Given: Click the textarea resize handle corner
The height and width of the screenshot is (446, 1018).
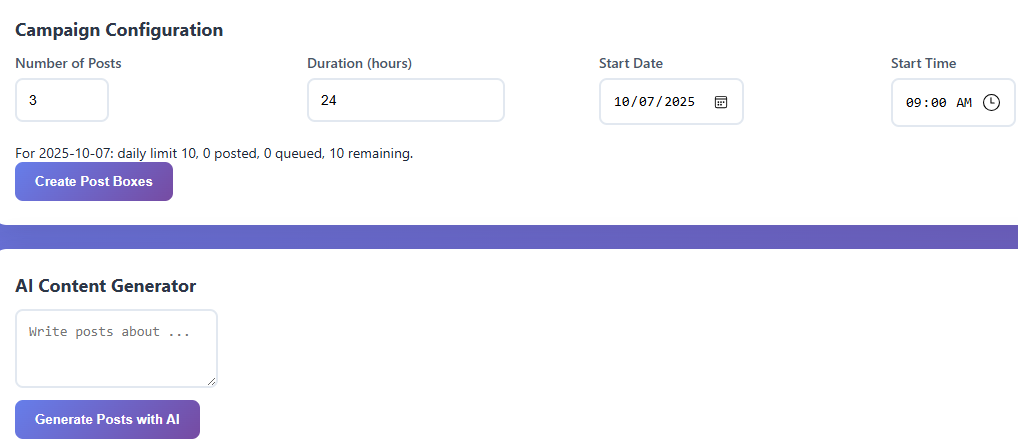Looking at the screenshot, I should pyautogui.click(x=212, y=381).
